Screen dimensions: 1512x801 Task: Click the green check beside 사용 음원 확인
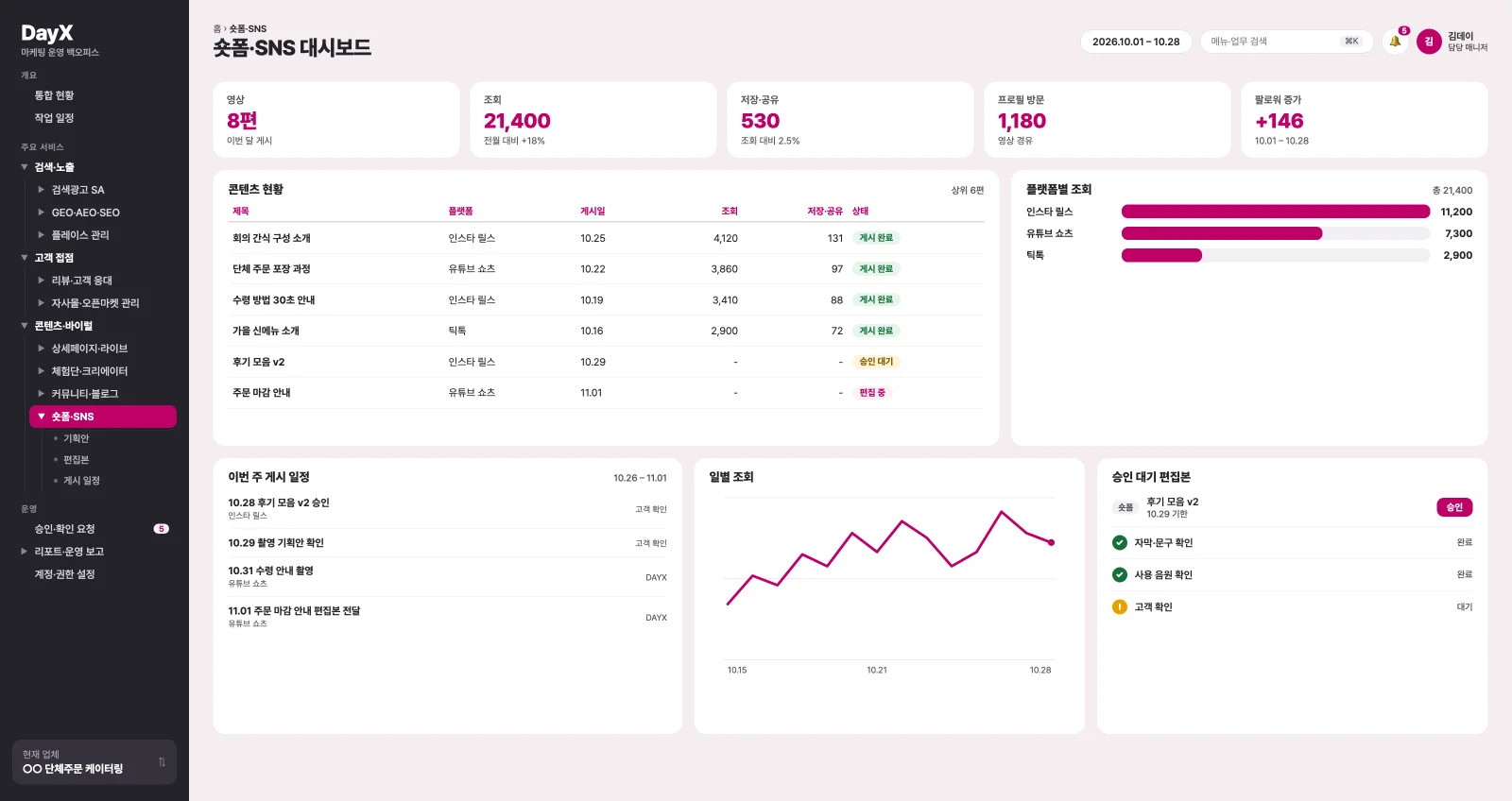coord(1120,574)
